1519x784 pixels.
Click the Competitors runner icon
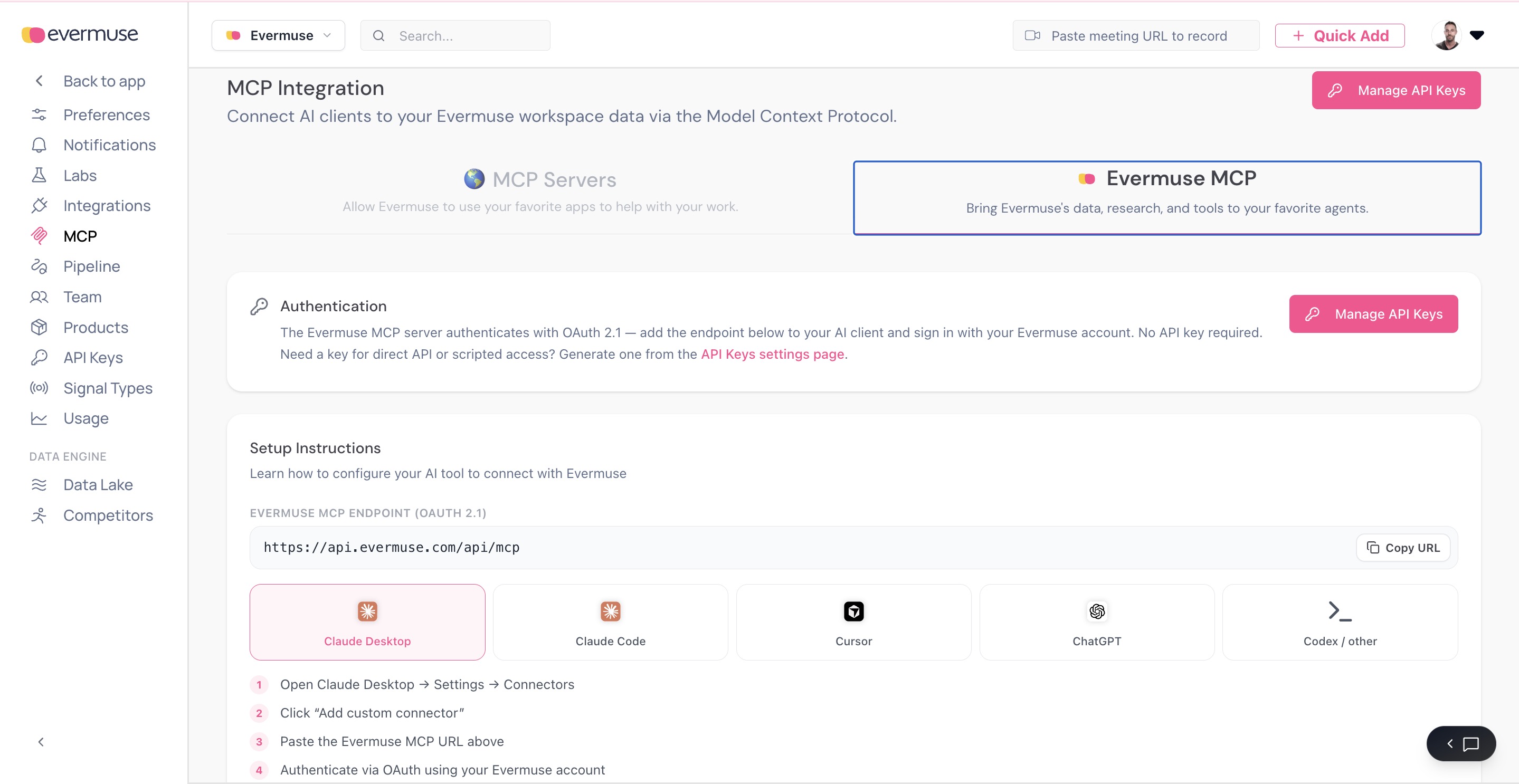click(39, 515)
